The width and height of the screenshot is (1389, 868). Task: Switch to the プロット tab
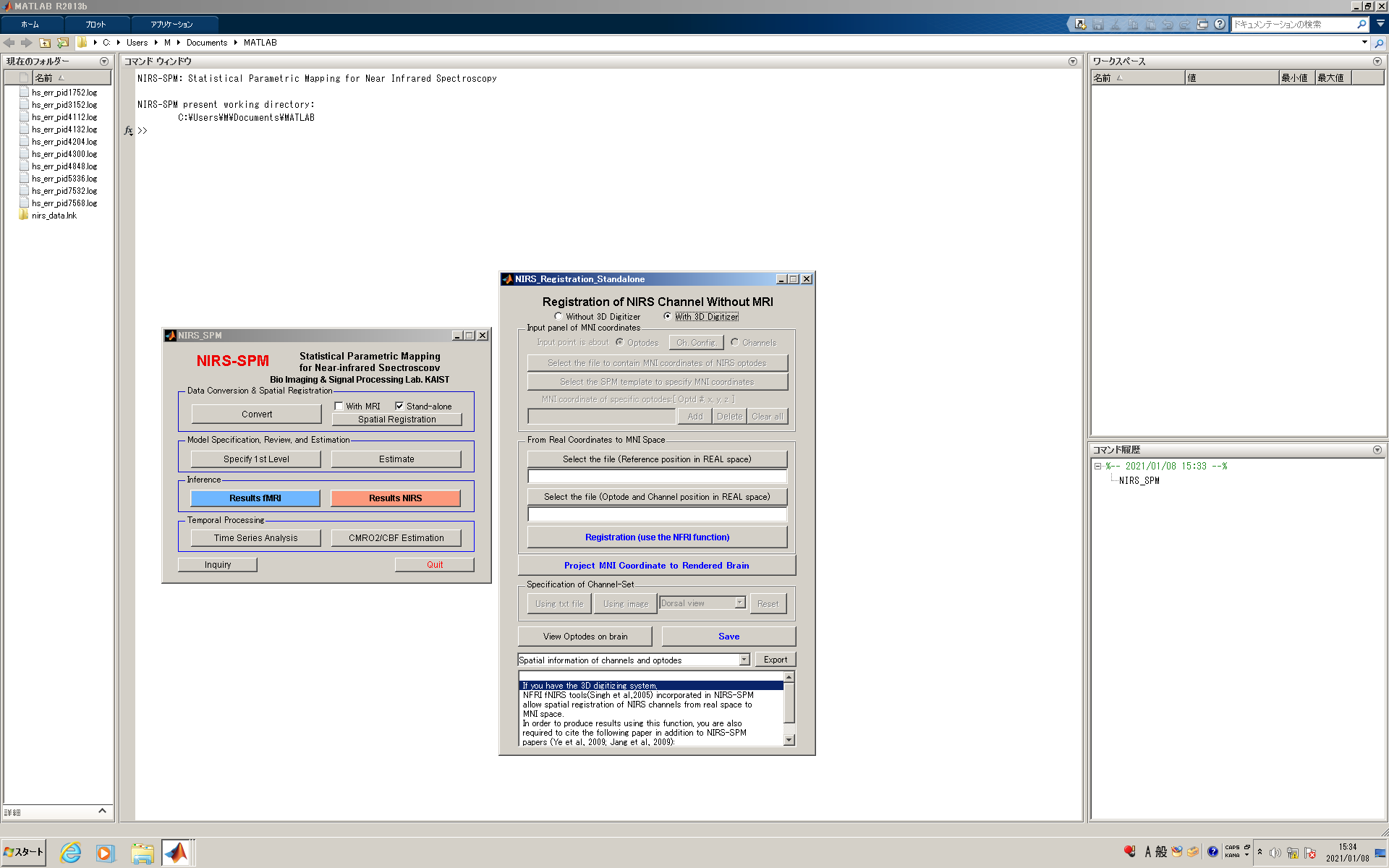(x=95, y=24)
